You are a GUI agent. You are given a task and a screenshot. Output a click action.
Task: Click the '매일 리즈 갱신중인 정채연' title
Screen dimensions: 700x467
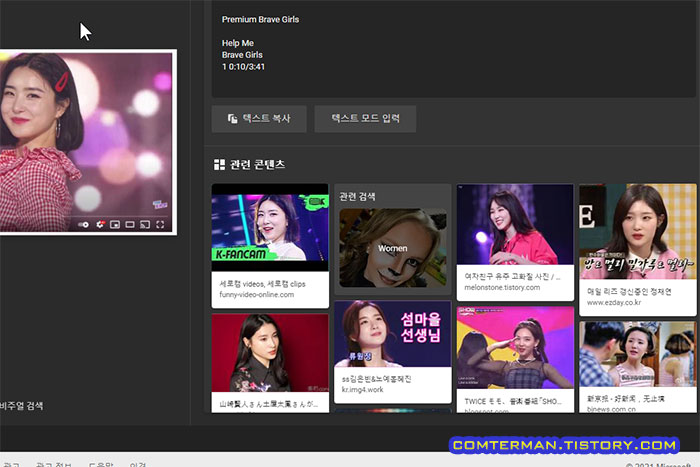point(629,292)
